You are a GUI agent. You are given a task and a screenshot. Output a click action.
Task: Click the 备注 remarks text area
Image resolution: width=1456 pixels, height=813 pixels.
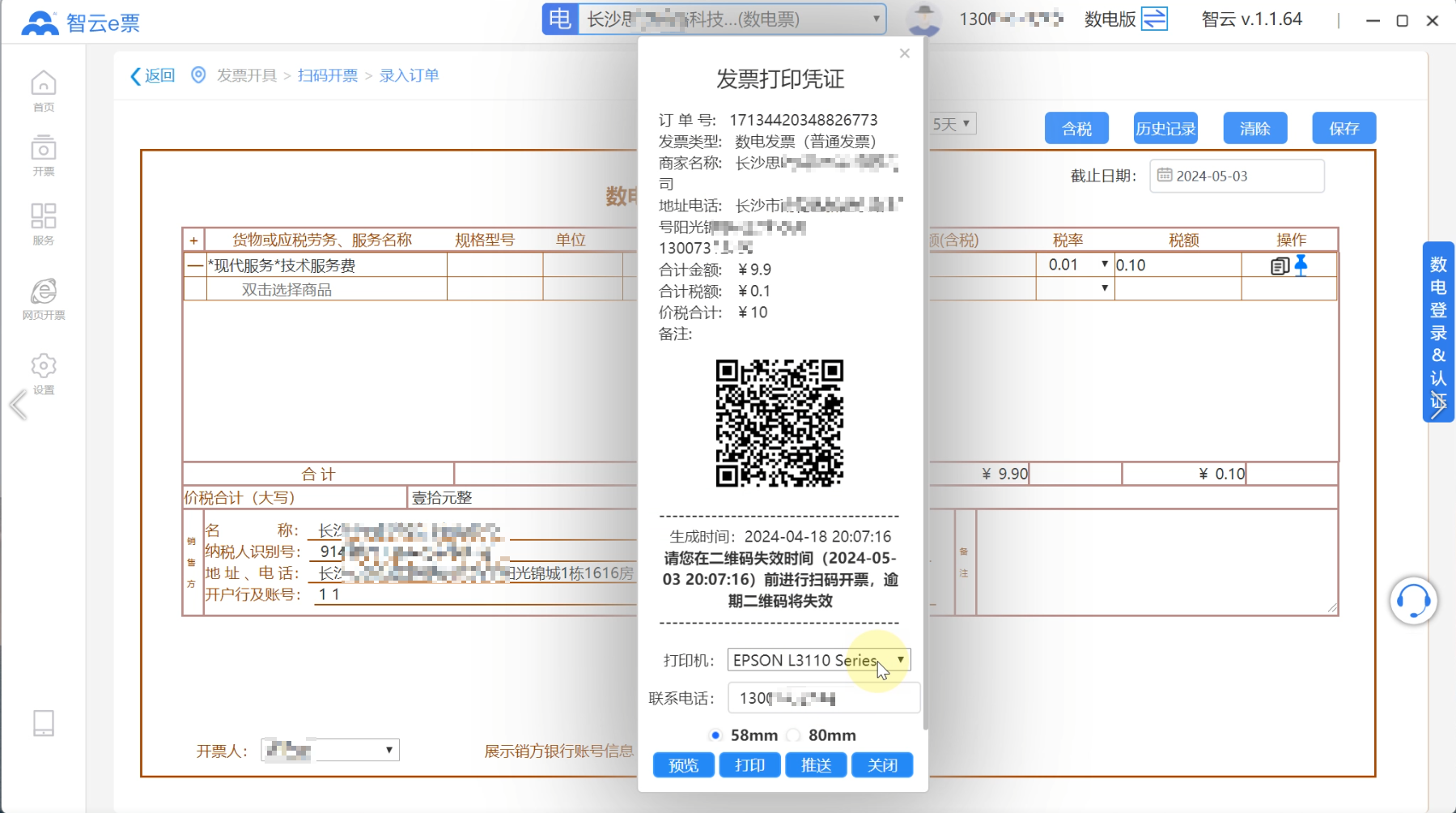(1157, 562)
